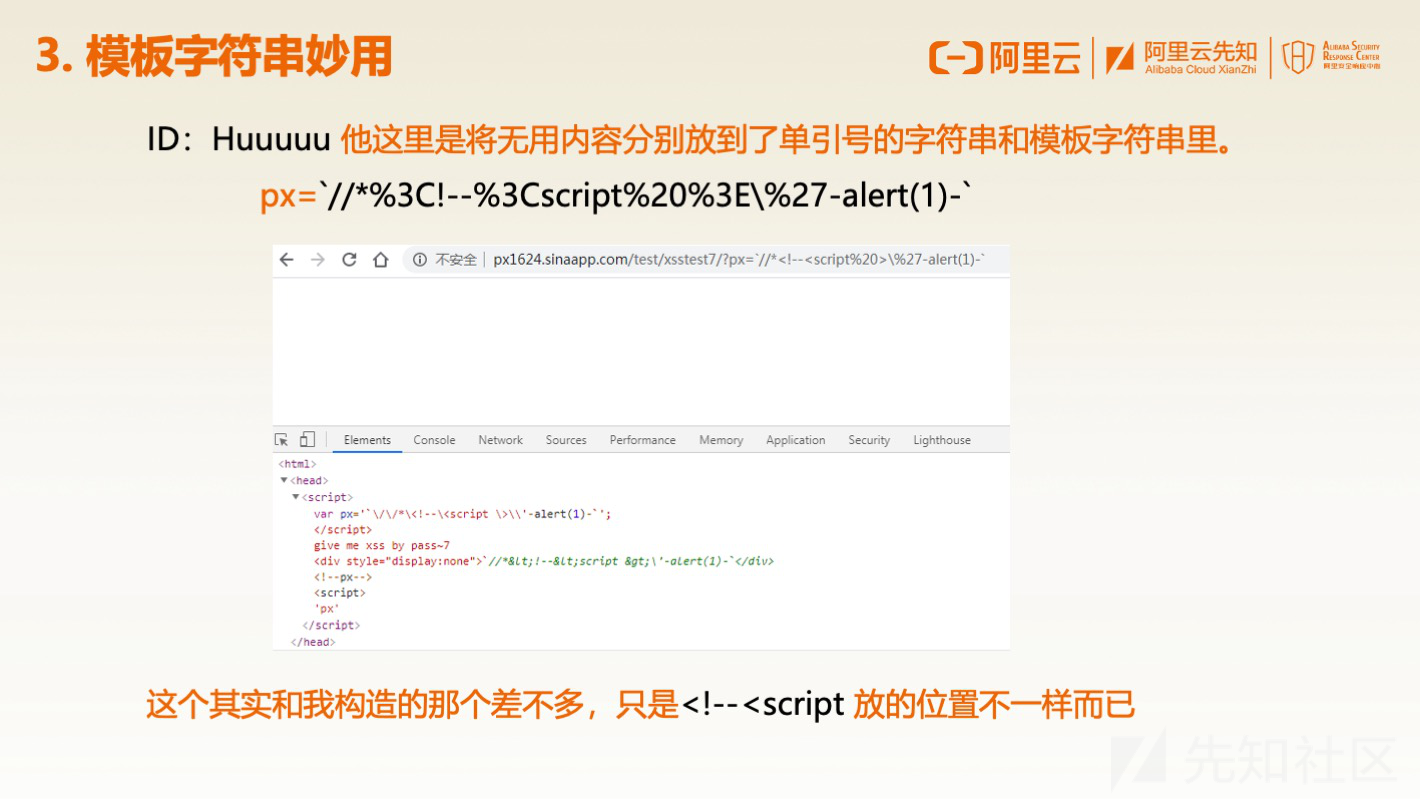Switch to the Sources tab

click(566, 440)
